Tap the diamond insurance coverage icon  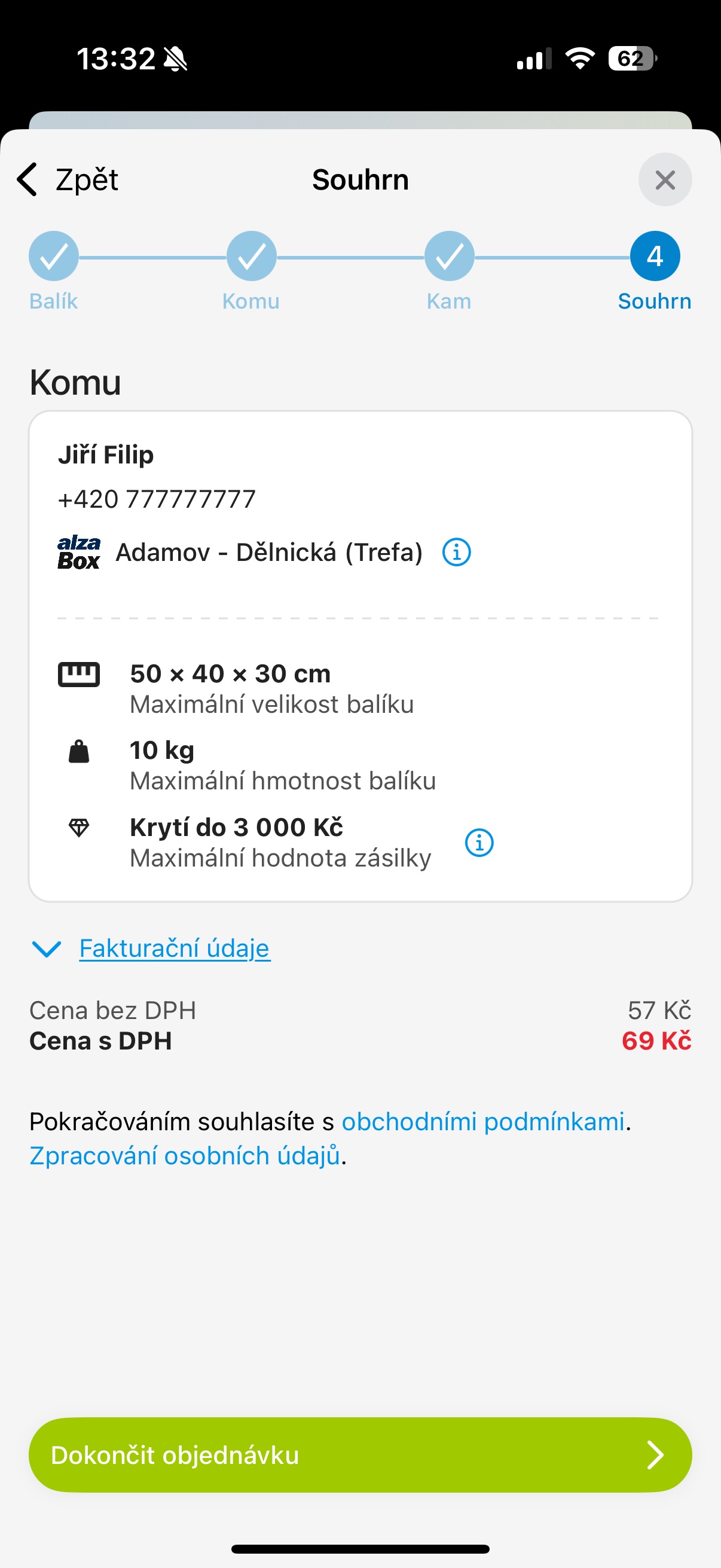(x=78, y=828)
